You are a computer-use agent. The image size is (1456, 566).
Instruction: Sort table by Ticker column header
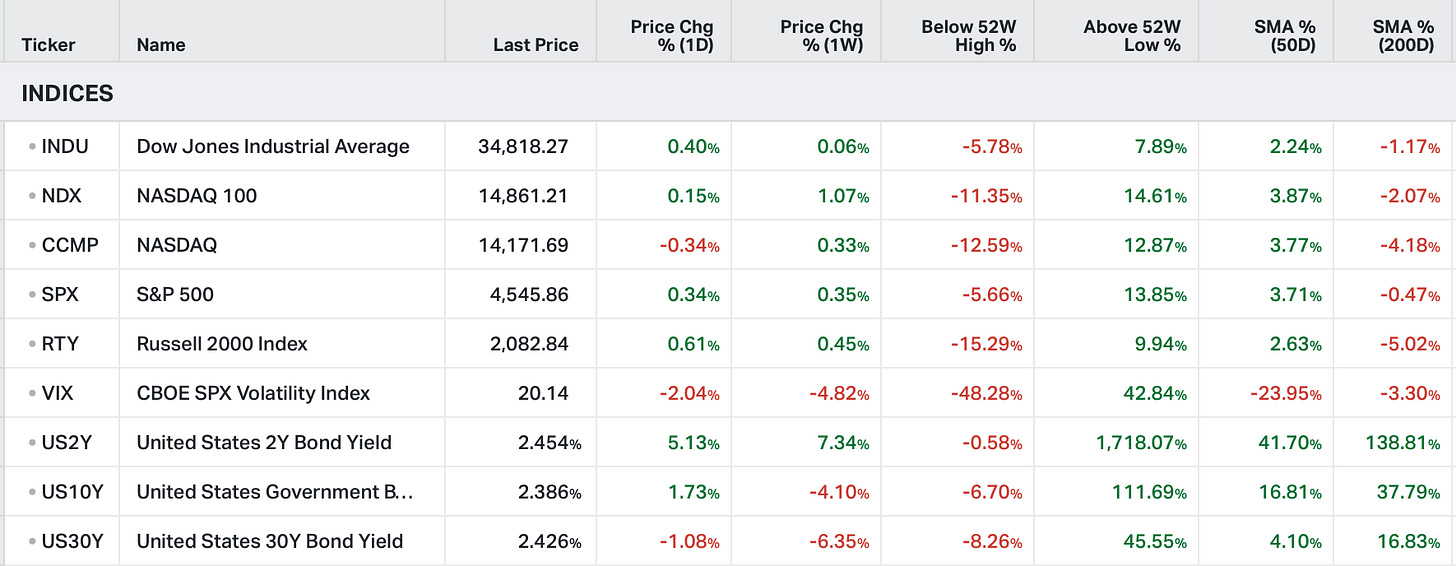tap(48, 45)
